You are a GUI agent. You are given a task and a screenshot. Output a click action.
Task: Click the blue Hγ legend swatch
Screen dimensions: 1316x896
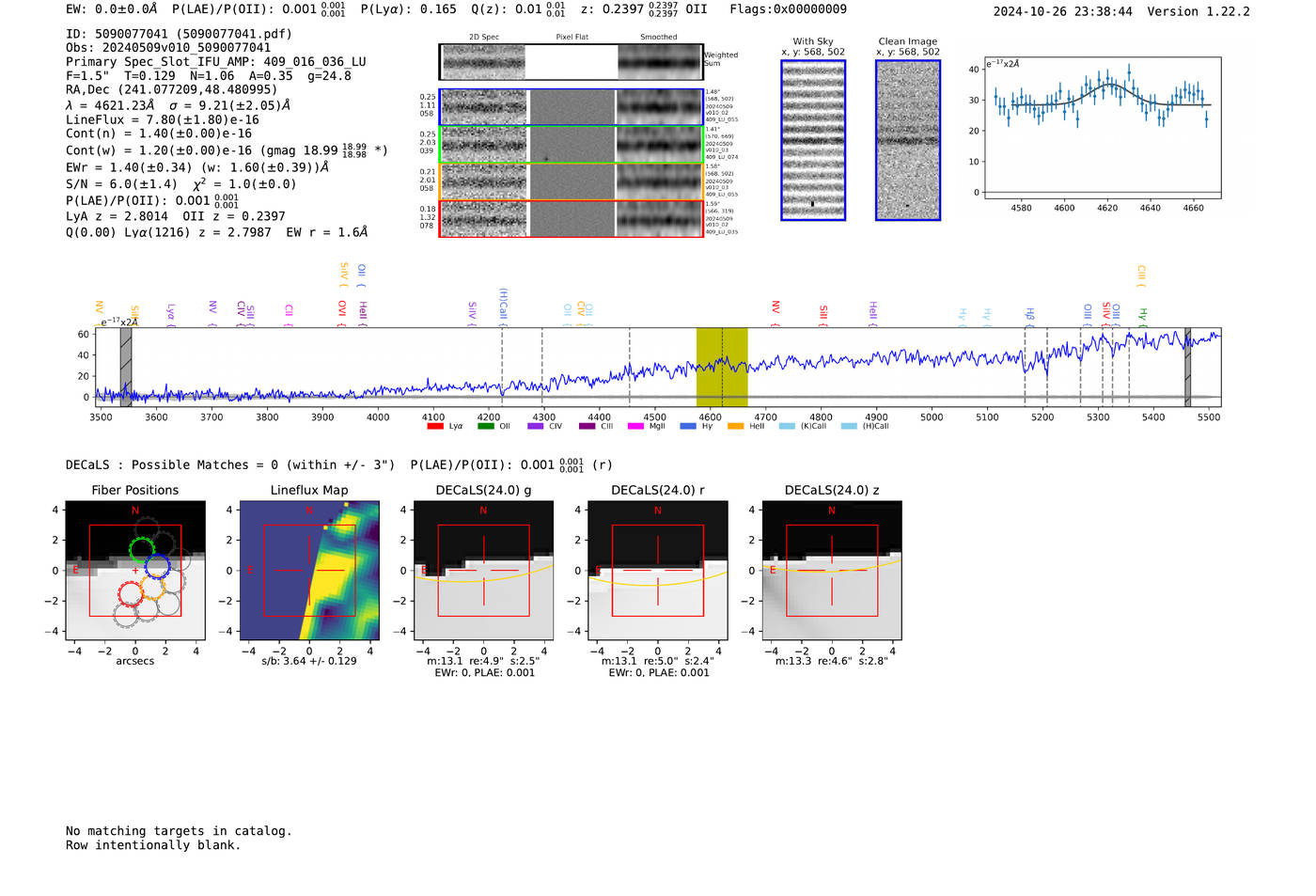click(688, 427)
